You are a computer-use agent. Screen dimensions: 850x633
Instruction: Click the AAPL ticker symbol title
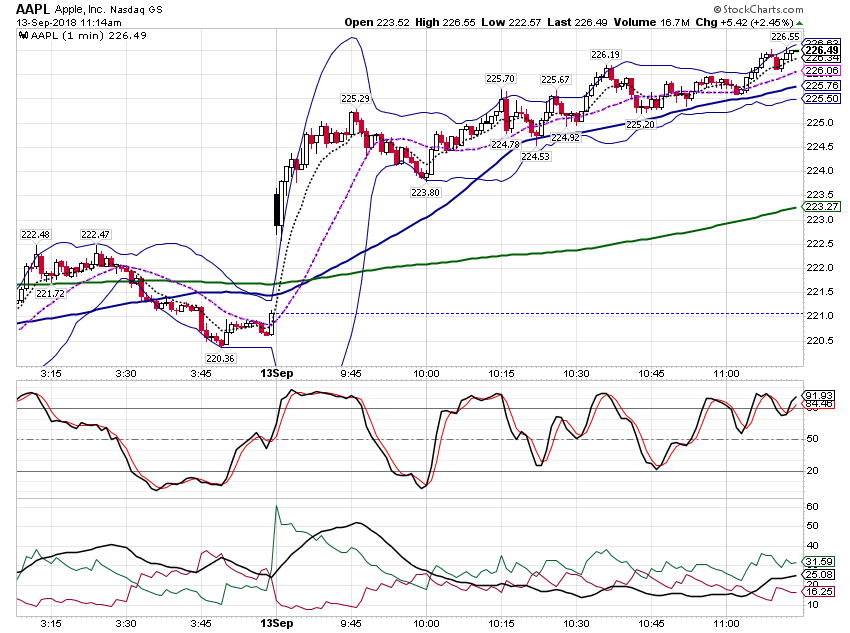click(33, 9)
